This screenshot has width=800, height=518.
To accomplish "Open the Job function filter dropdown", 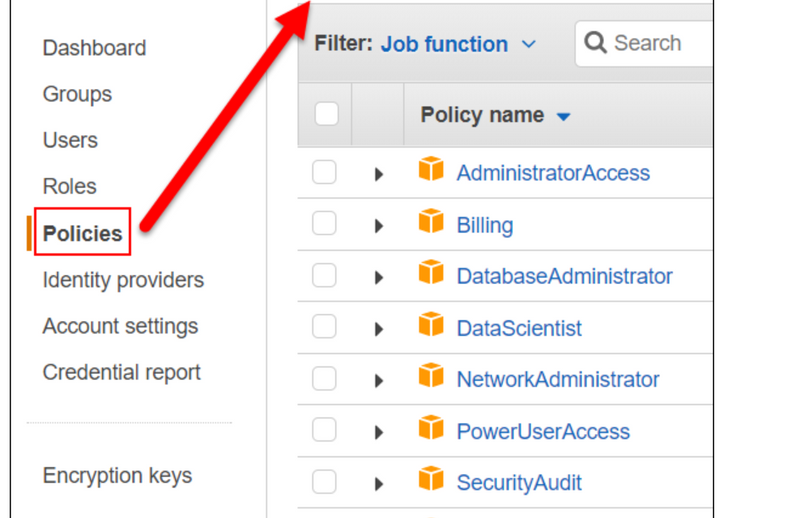I will tap(458, 44).
